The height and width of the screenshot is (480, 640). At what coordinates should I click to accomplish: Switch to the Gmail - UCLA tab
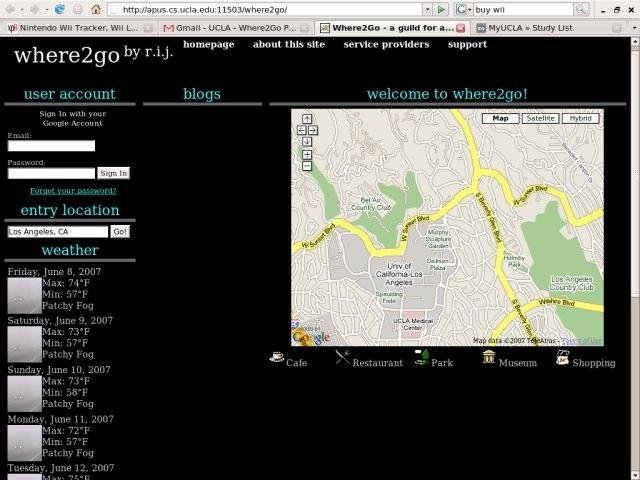click(x=236, y=28)
